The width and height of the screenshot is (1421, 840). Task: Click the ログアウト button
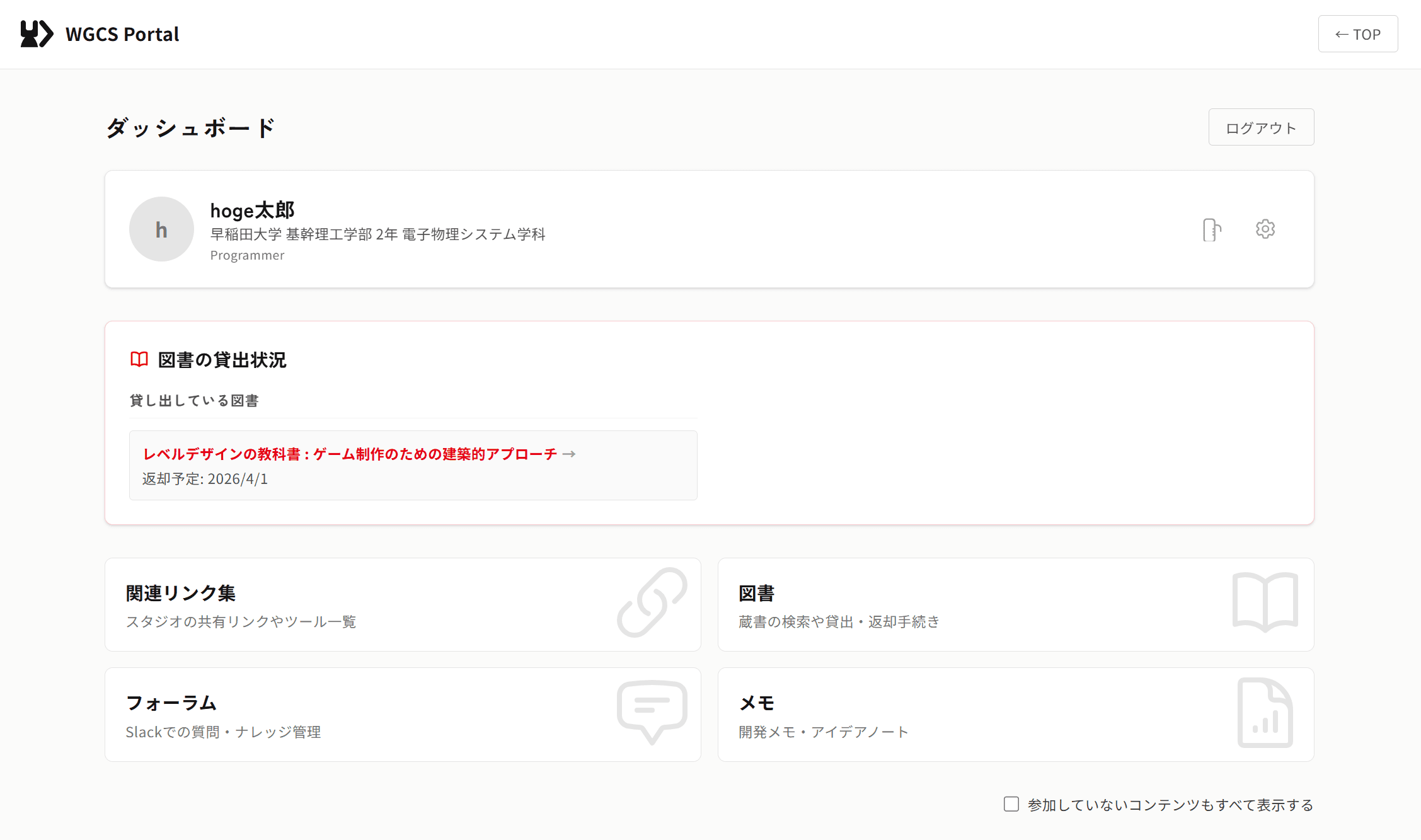click(x=1260, y=127)
